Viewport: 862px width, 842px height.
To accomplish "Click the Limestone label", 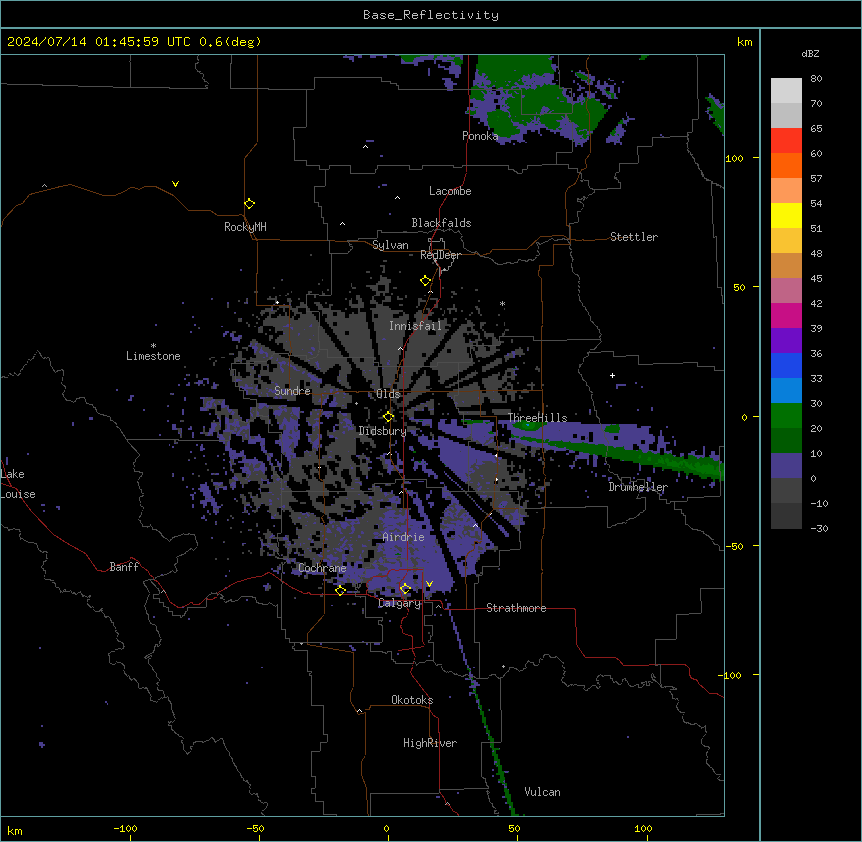I will (x=153, y=356).
